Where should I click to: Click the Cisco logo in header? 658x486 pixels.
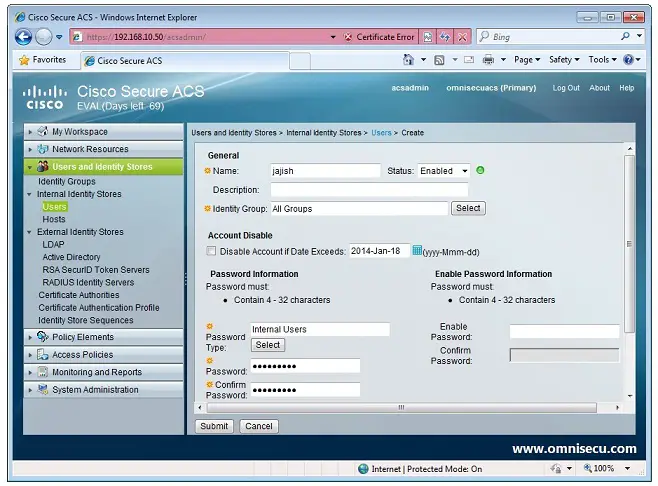(45, 97)
